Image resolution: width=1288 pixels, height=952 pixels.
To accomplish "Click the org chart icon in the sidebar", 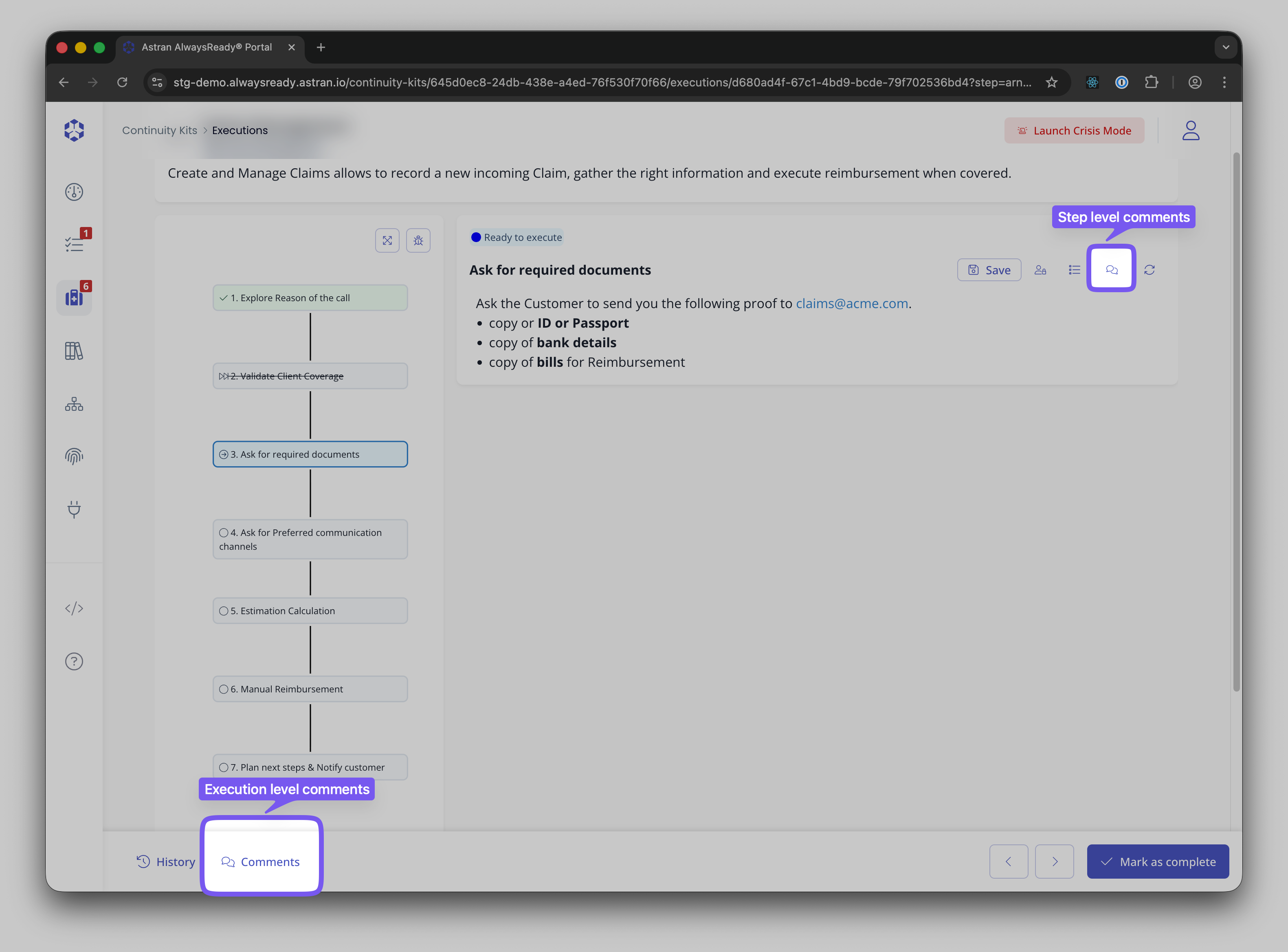I will click(x=74, y=403).
